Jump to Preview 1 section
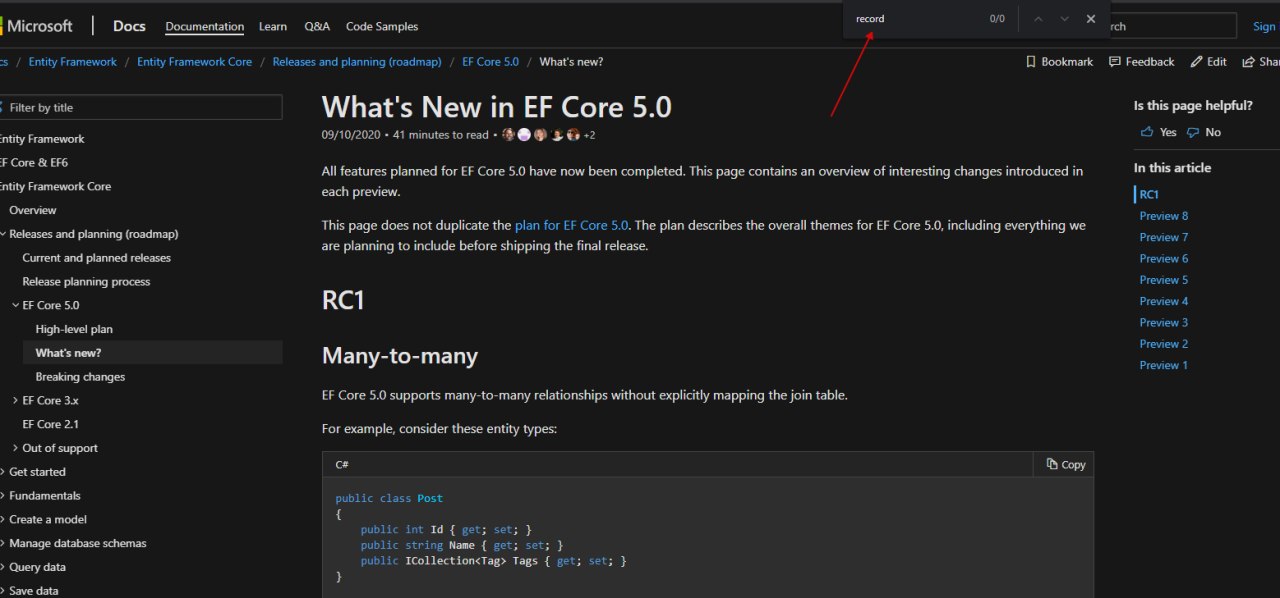The height and width of the screenshot is (598, 1280). [x=1164, y=365]
